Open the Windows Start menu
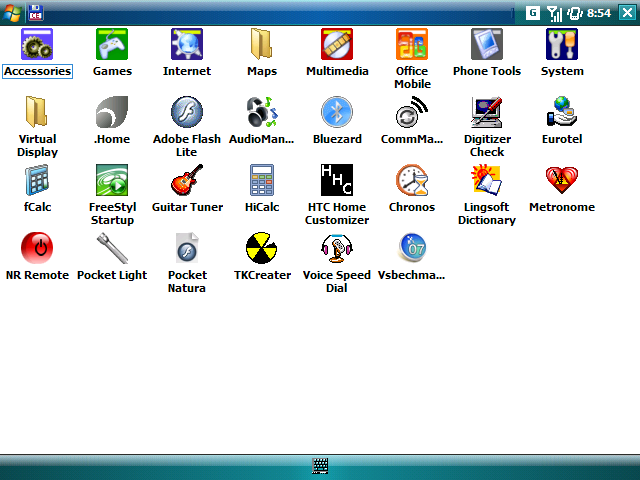 point(12,13)
